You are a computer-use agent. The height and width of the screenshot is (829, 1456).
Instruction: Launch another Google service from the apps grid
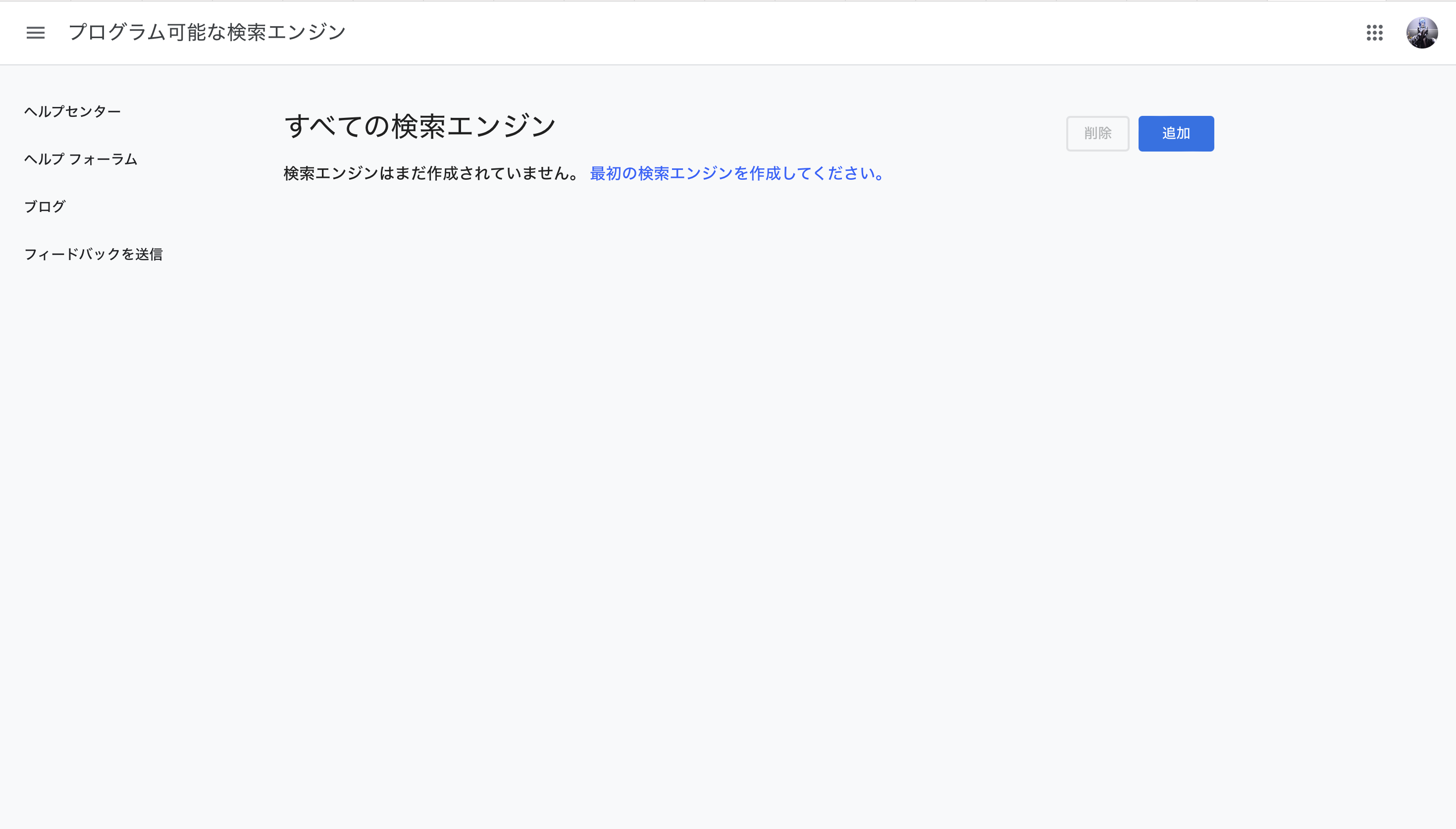coord(1375,33)
